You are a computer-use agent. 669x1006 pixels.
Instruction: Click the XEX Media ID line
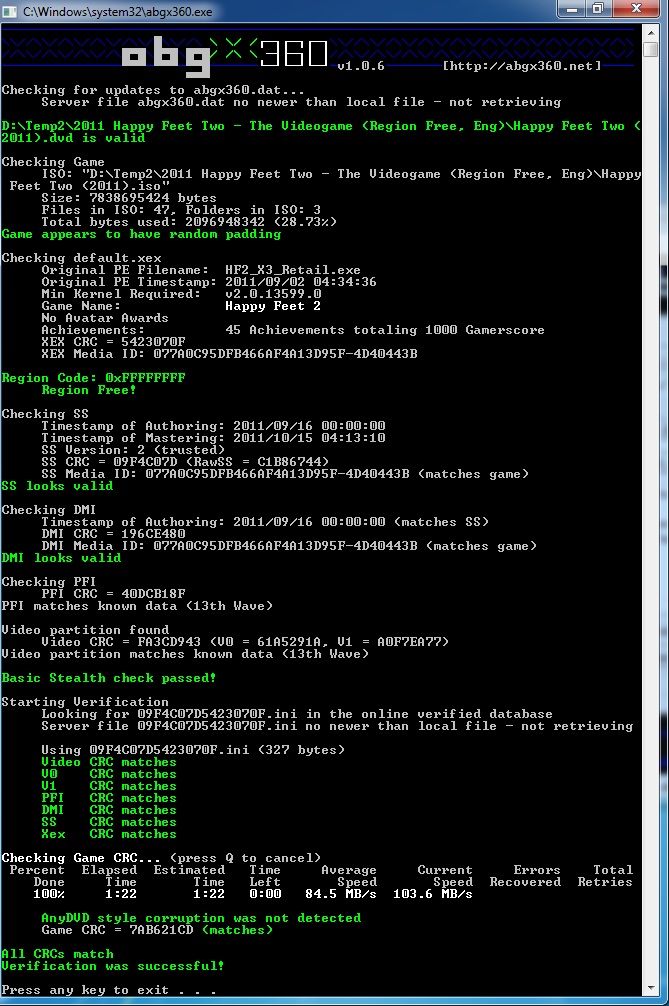click(229, 354)
